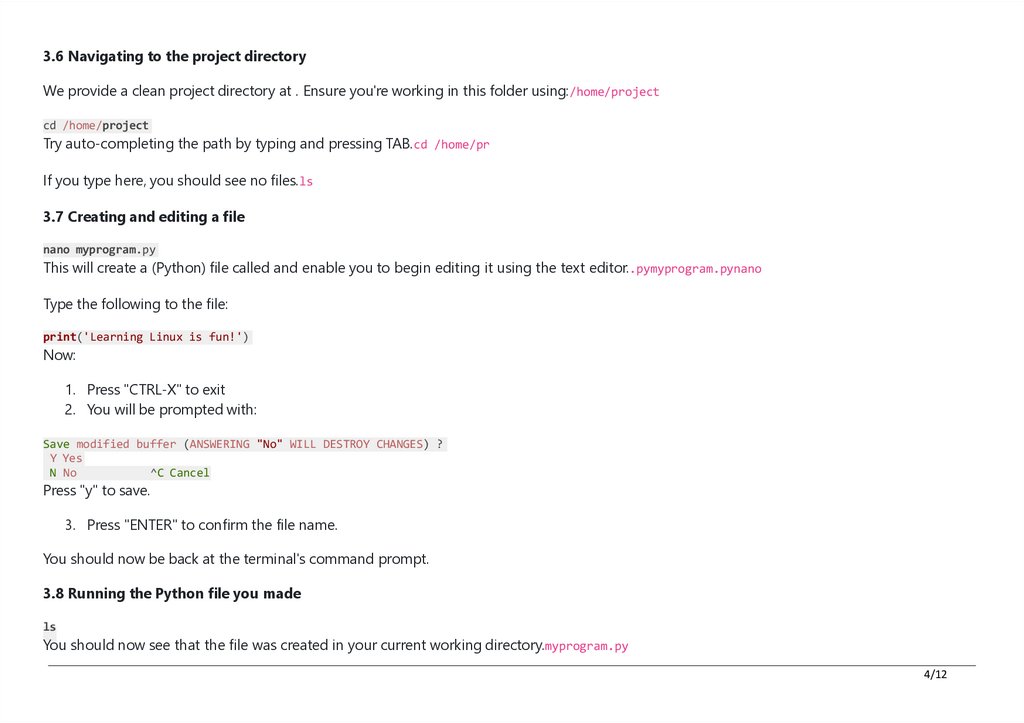This screenshot has height=723, width=1024.
Task: Click the "cd /home/project" code block
Action: pyautogui.click(x=96, y=125)
